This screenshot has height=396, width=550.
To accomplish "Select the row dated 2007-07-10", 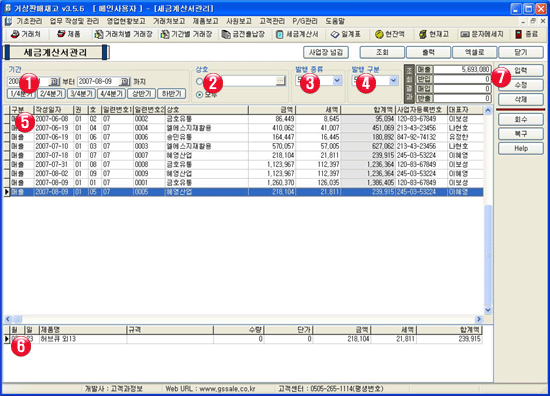I will [x=247, y=146].
